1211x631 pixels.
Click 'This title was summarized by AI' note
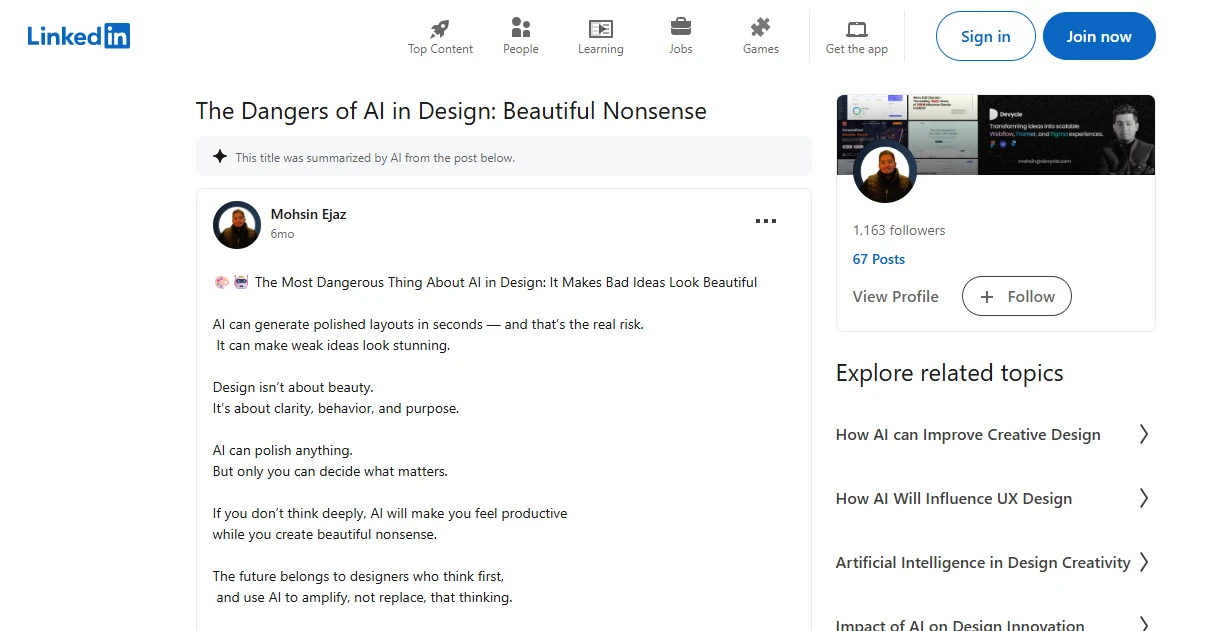[x=375, y=158]
